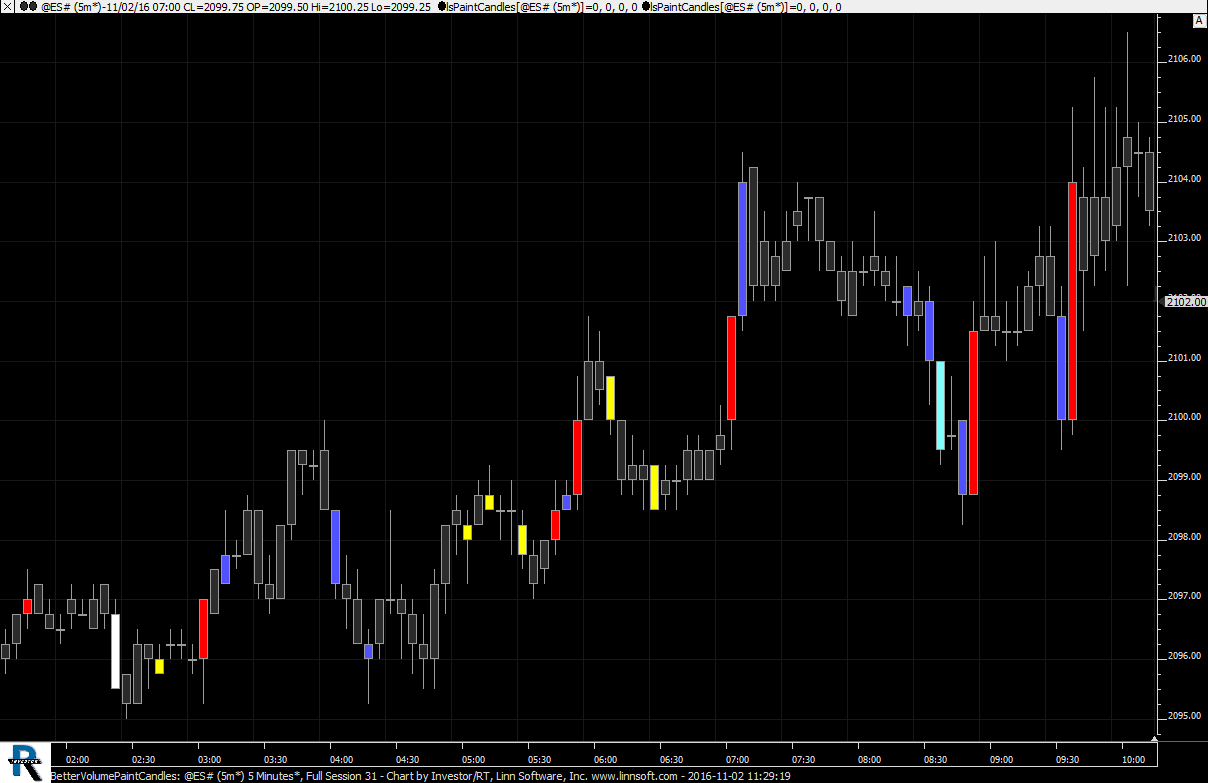This screenshot has height=783, width=1208.
Task: Click the 2102.00 current price tag
Action: click(1185, 302)
